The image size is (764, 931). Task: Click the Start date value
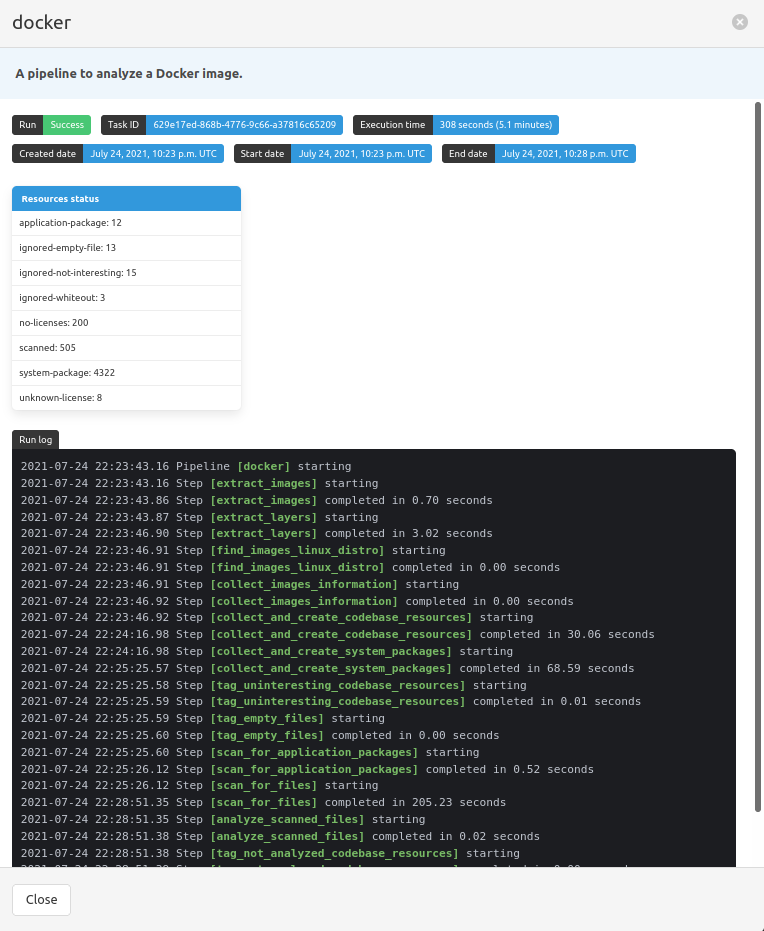(x=362, y=154)
